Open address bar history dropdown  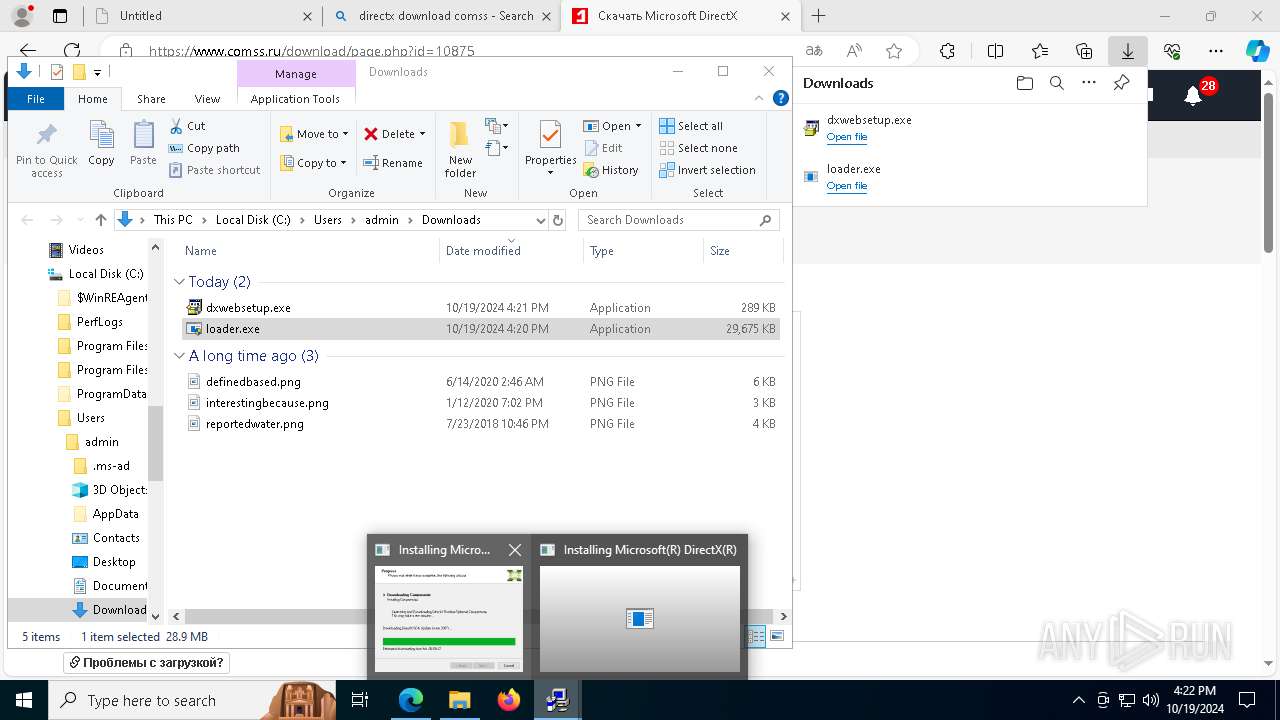pos(541,220)
